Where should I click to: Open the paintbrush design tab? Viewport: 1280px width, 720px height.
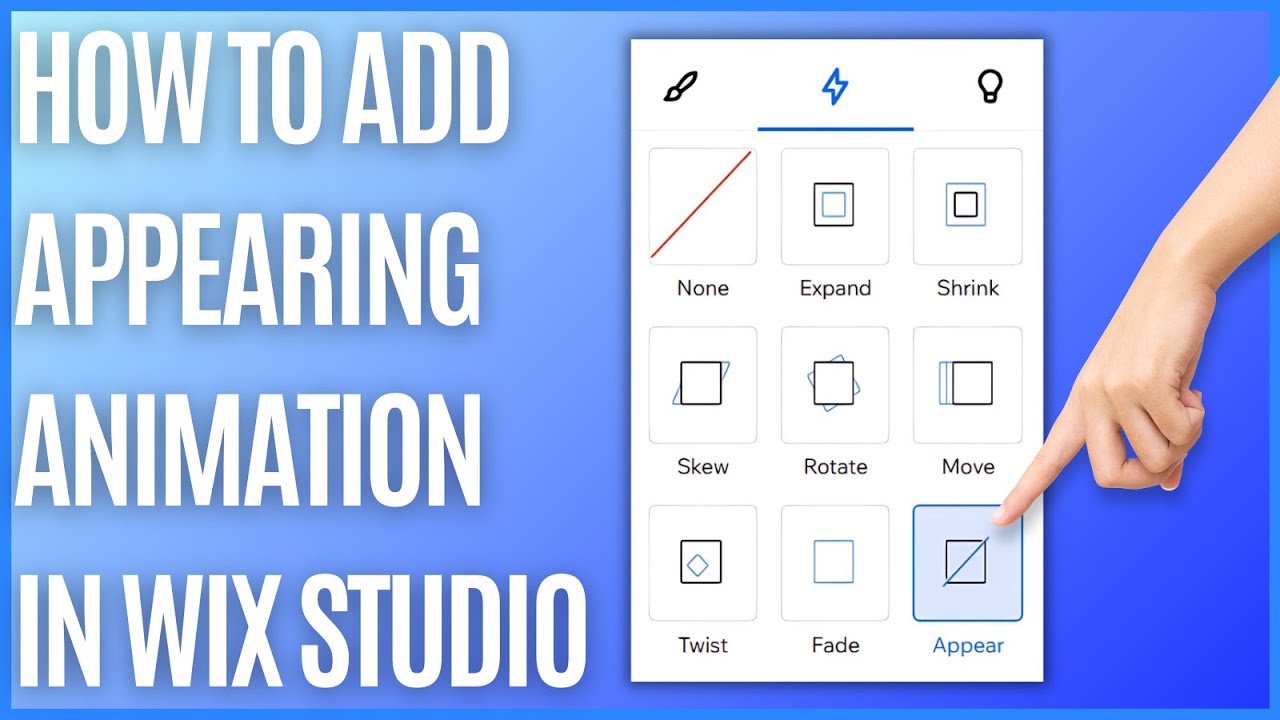681,87
